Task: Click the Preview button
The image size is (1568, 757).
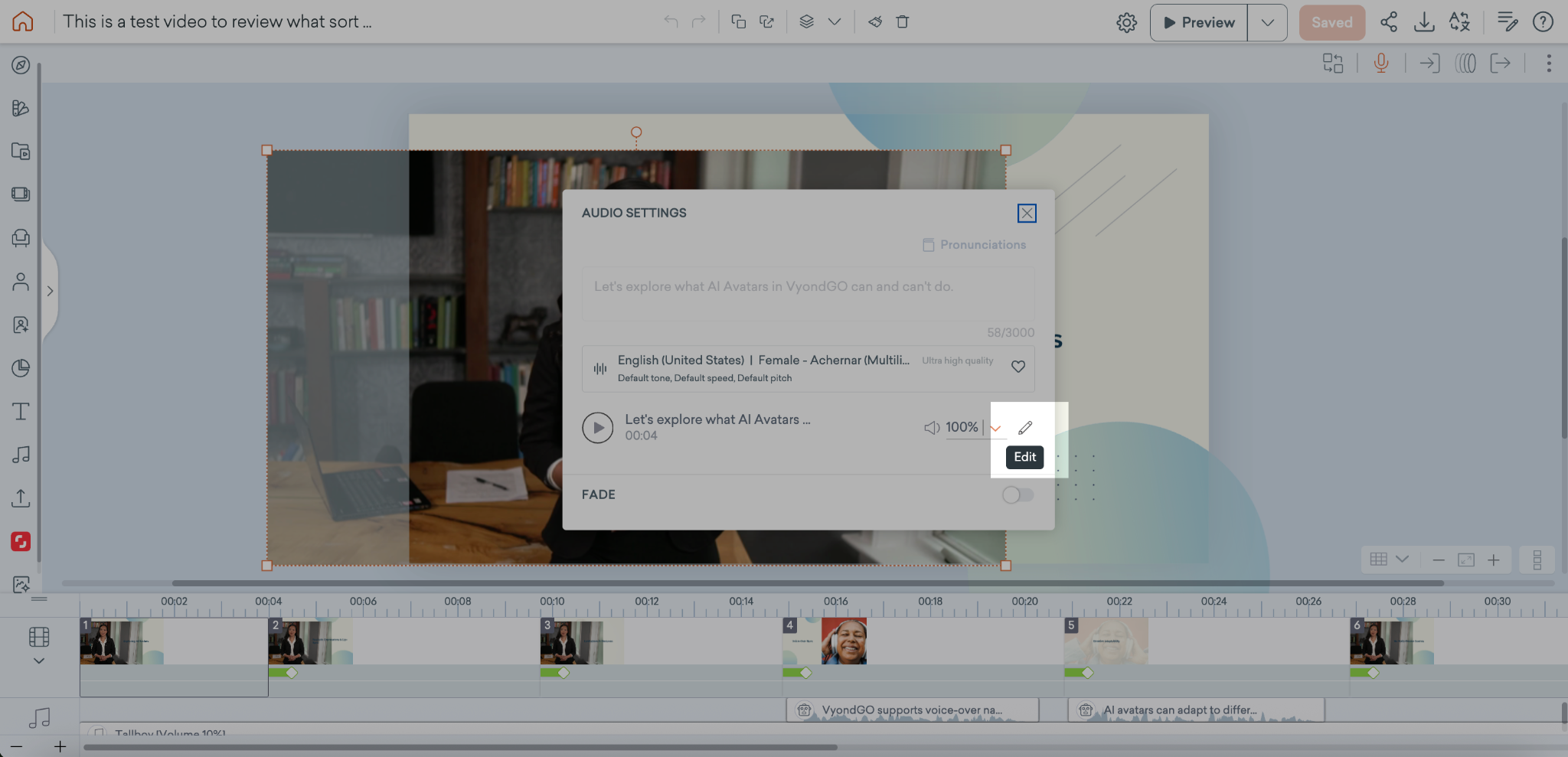Action: pyautogui.click(x=1199, y=22)
